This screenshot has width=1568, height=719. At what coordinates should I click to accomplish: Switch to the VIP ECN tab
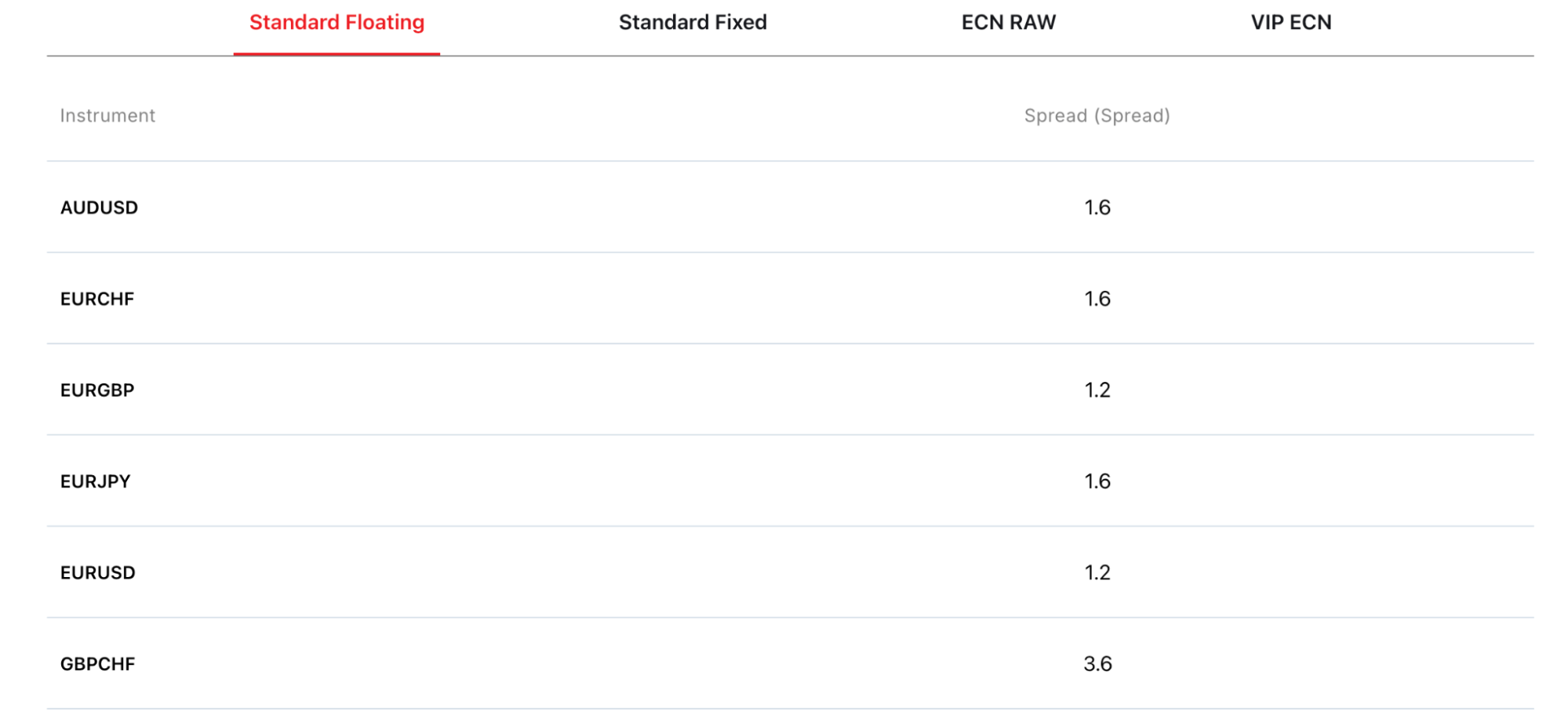1290,23
